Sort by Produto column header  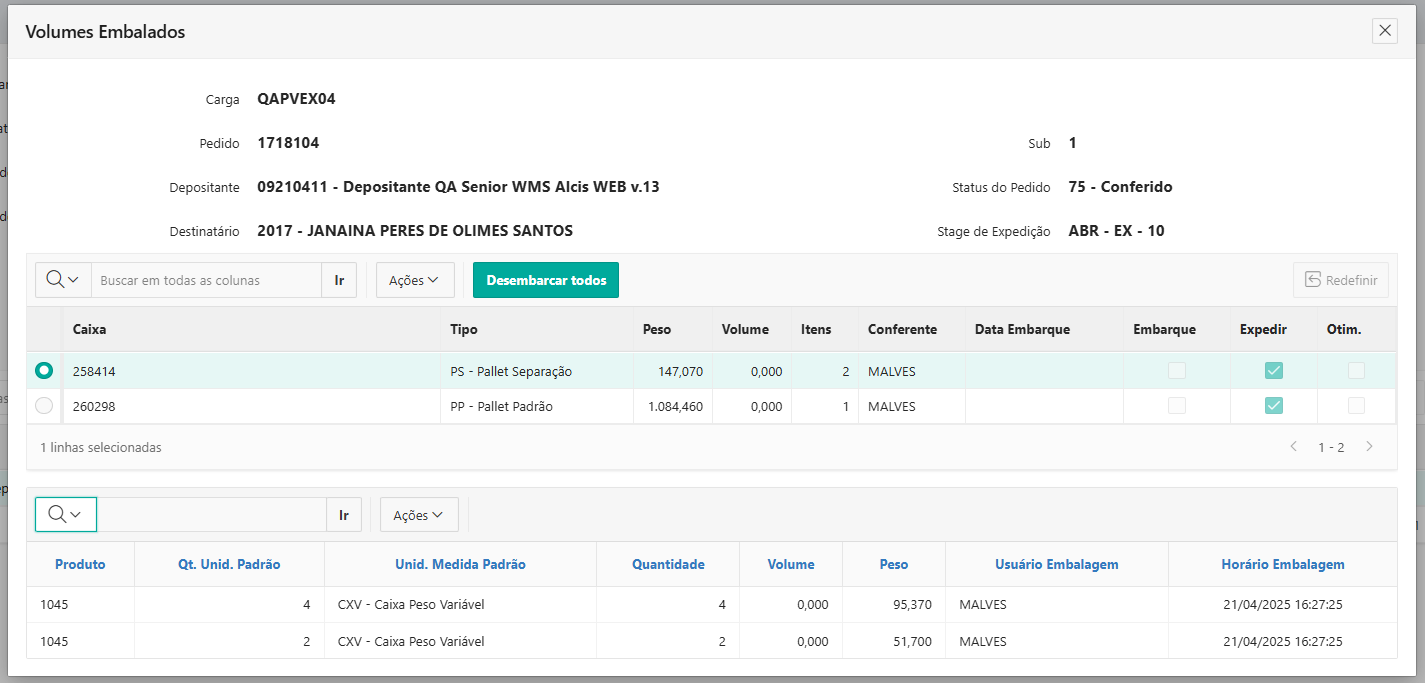coord(80,564)
